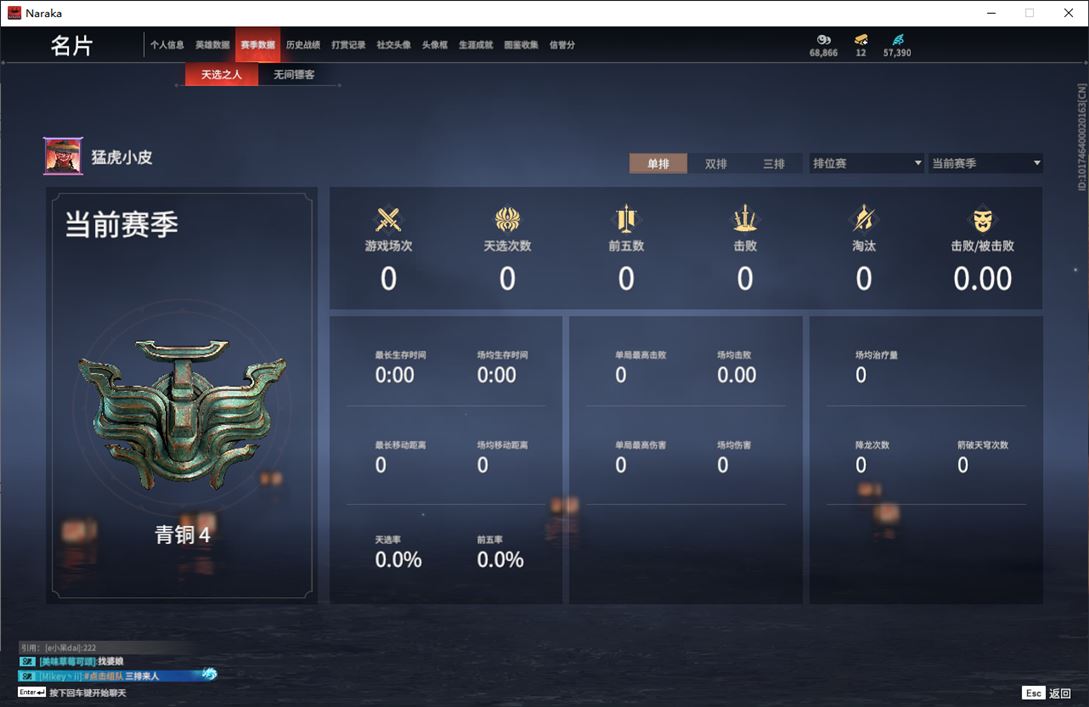Click the 天选率 0.0% value

point(398,560)
